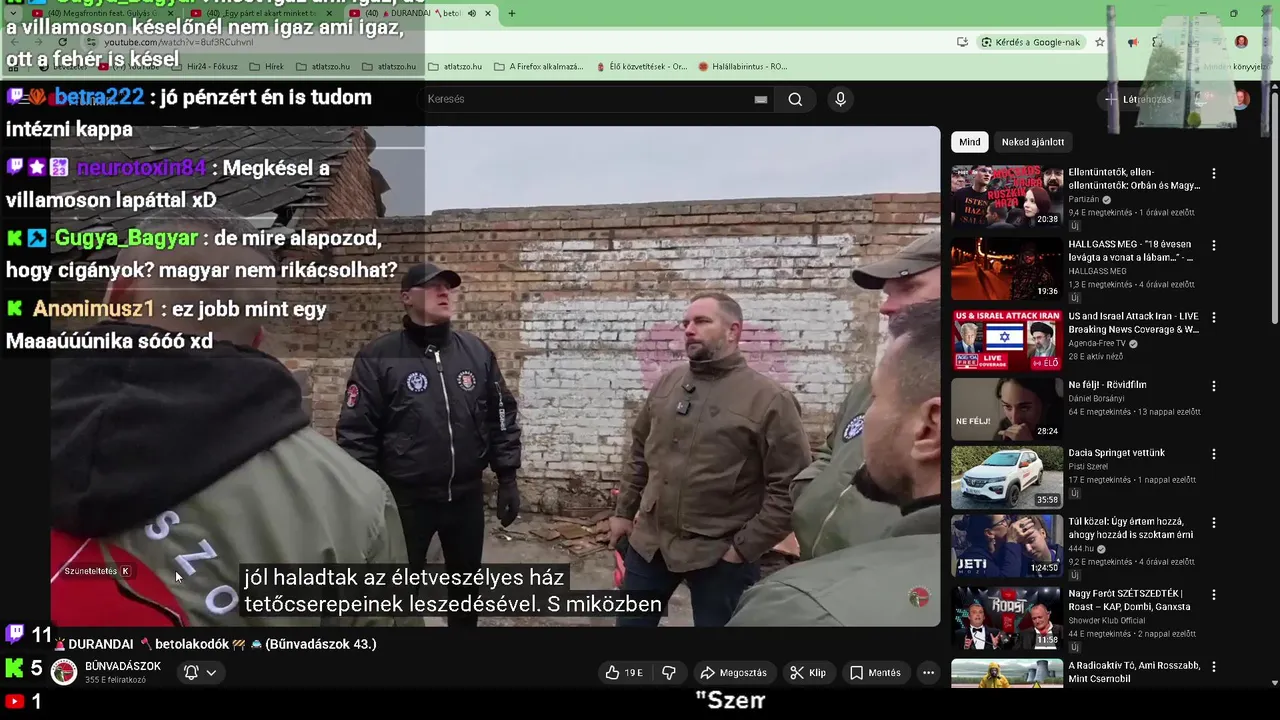
Task: Open the Élő közvetítések bookmark
Action: (x=640, y=67)
